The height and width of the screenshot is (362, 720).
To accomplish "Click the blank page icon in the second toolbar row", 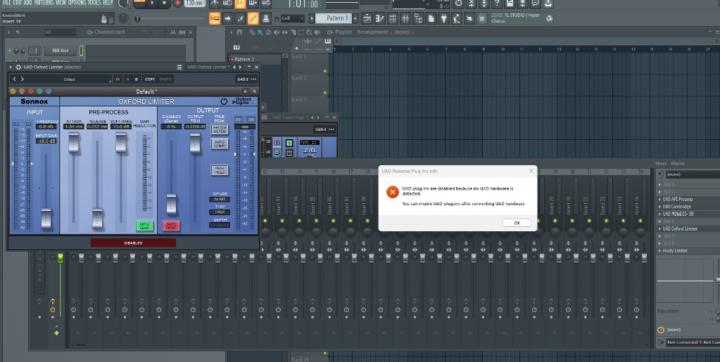I will click(431, 19).
